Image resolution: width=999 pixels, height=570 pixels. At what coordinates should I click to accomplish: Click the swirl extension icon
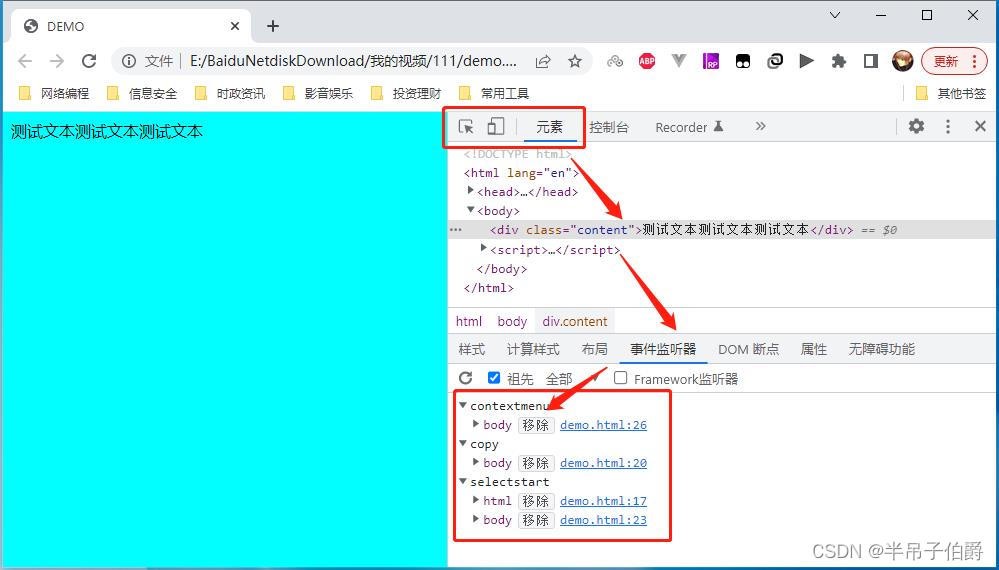(775, 61)
